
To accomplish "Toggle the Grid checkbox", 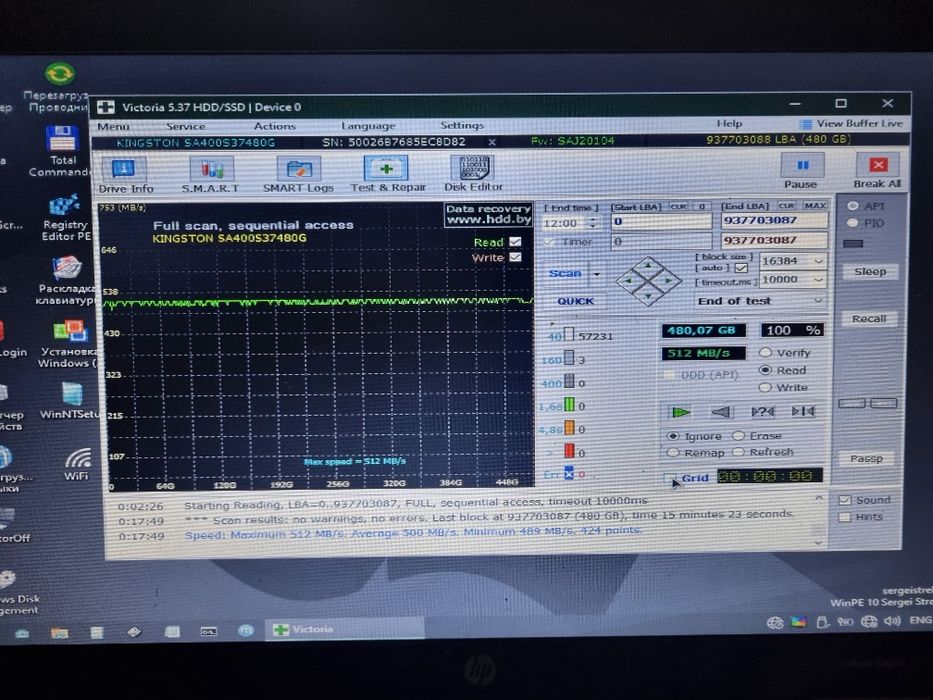I will coord(670,478).
